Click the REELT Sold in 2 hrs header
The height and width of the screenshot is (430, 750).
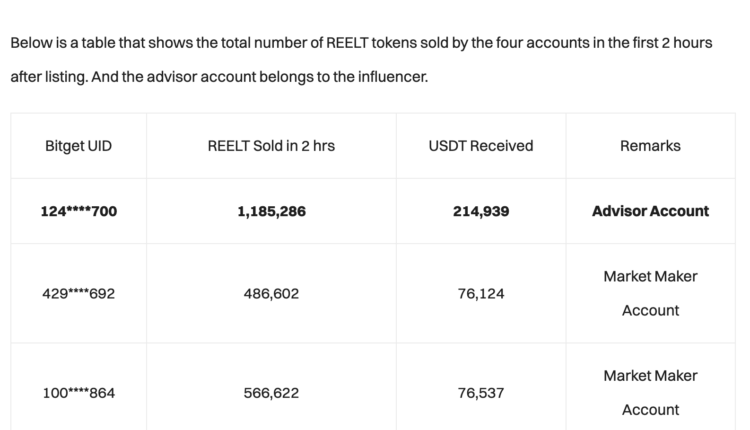point(271,146)
